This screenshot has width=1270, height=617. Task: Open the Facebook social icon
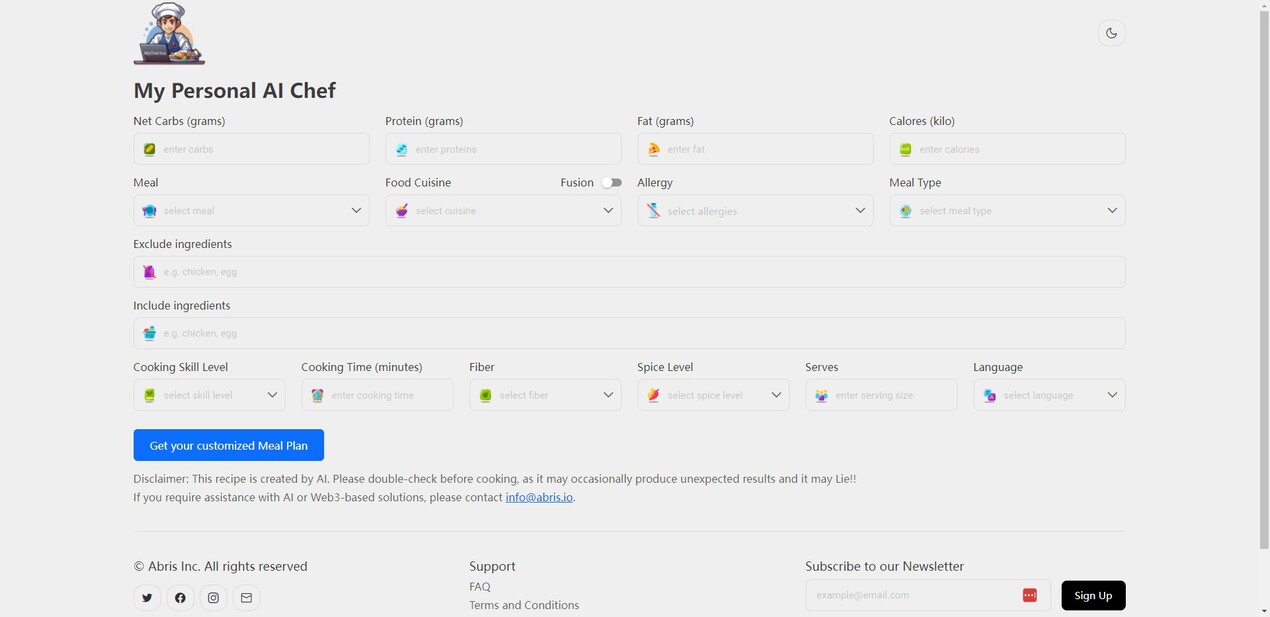point(180,598)
